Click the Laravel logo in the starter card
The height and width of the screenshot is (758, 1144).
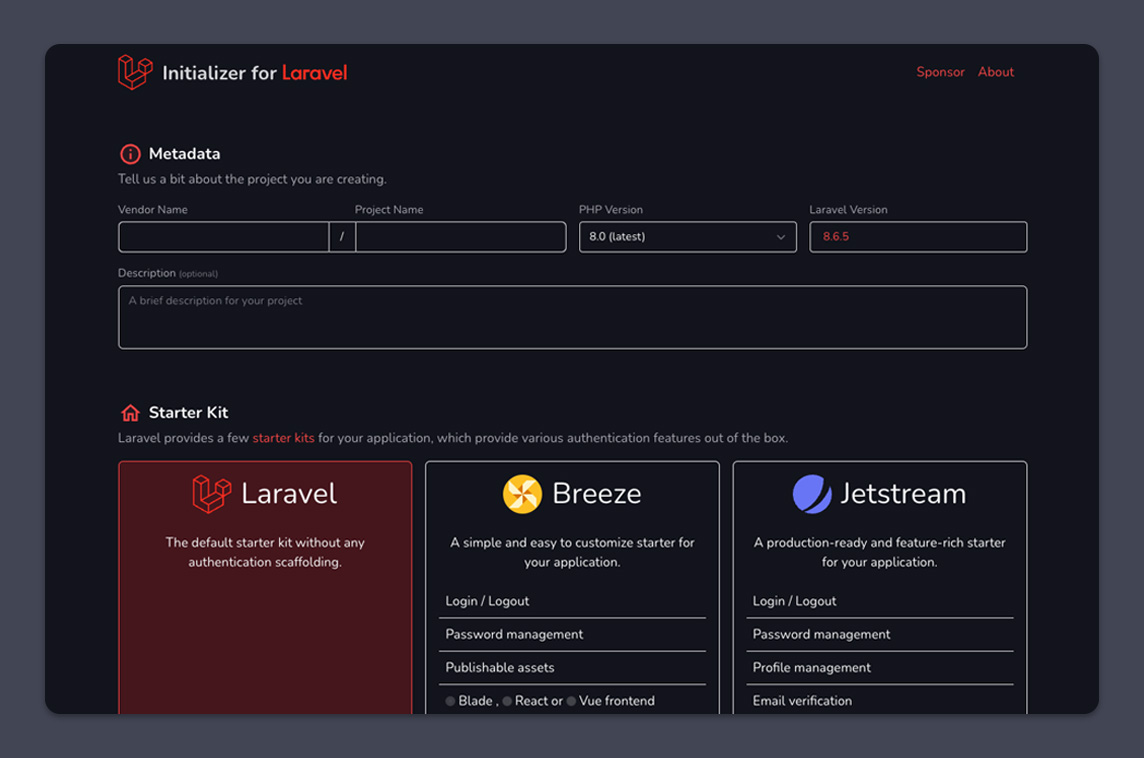pos(212,494)
